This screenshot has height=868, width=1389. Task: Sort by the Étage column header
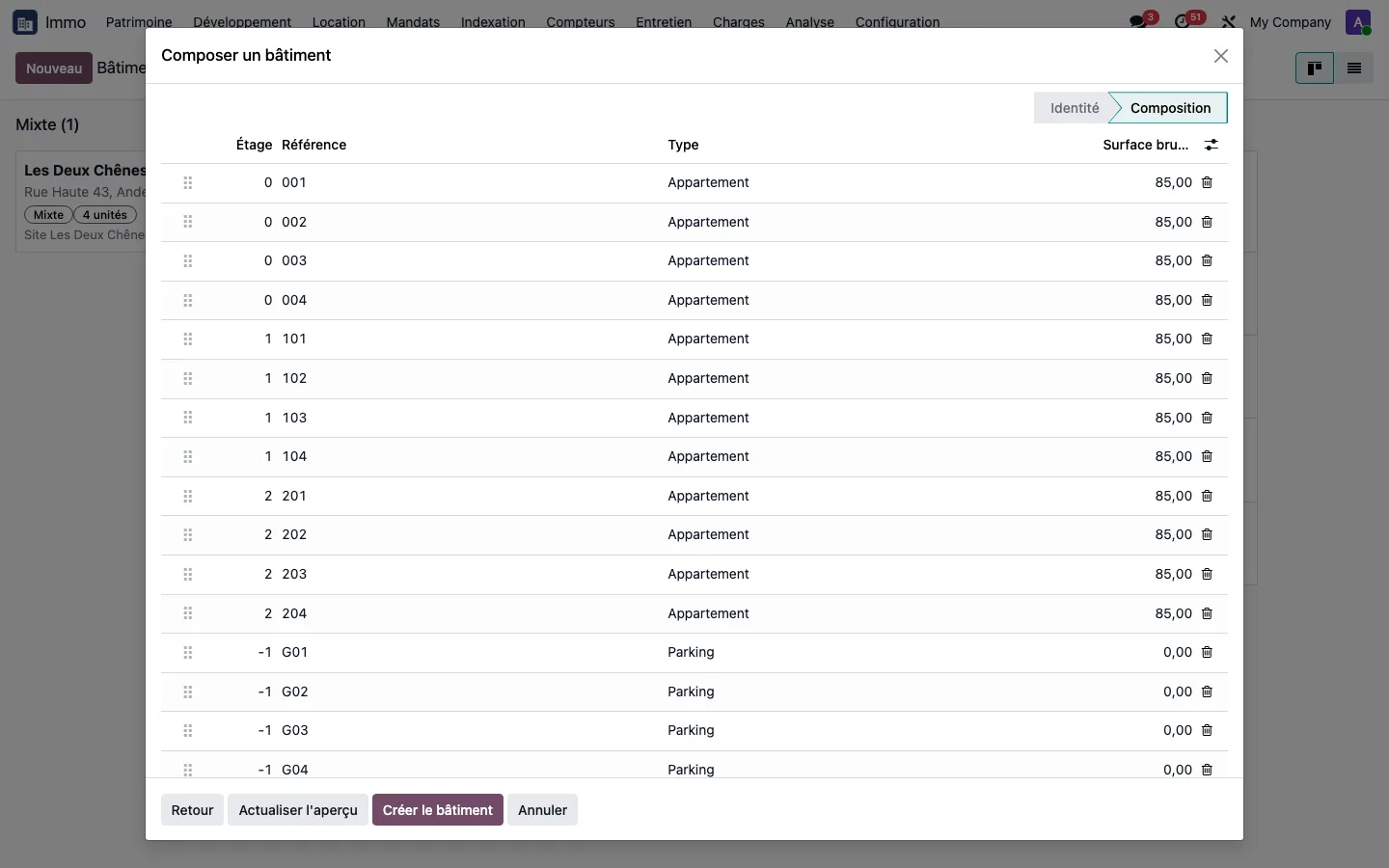click(254, 145)
